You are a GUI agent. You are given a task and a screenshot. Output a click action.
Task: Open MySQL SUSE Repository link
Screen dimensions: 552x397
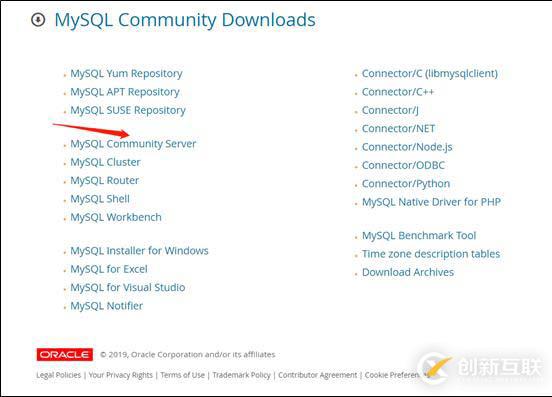click(128, 110)
